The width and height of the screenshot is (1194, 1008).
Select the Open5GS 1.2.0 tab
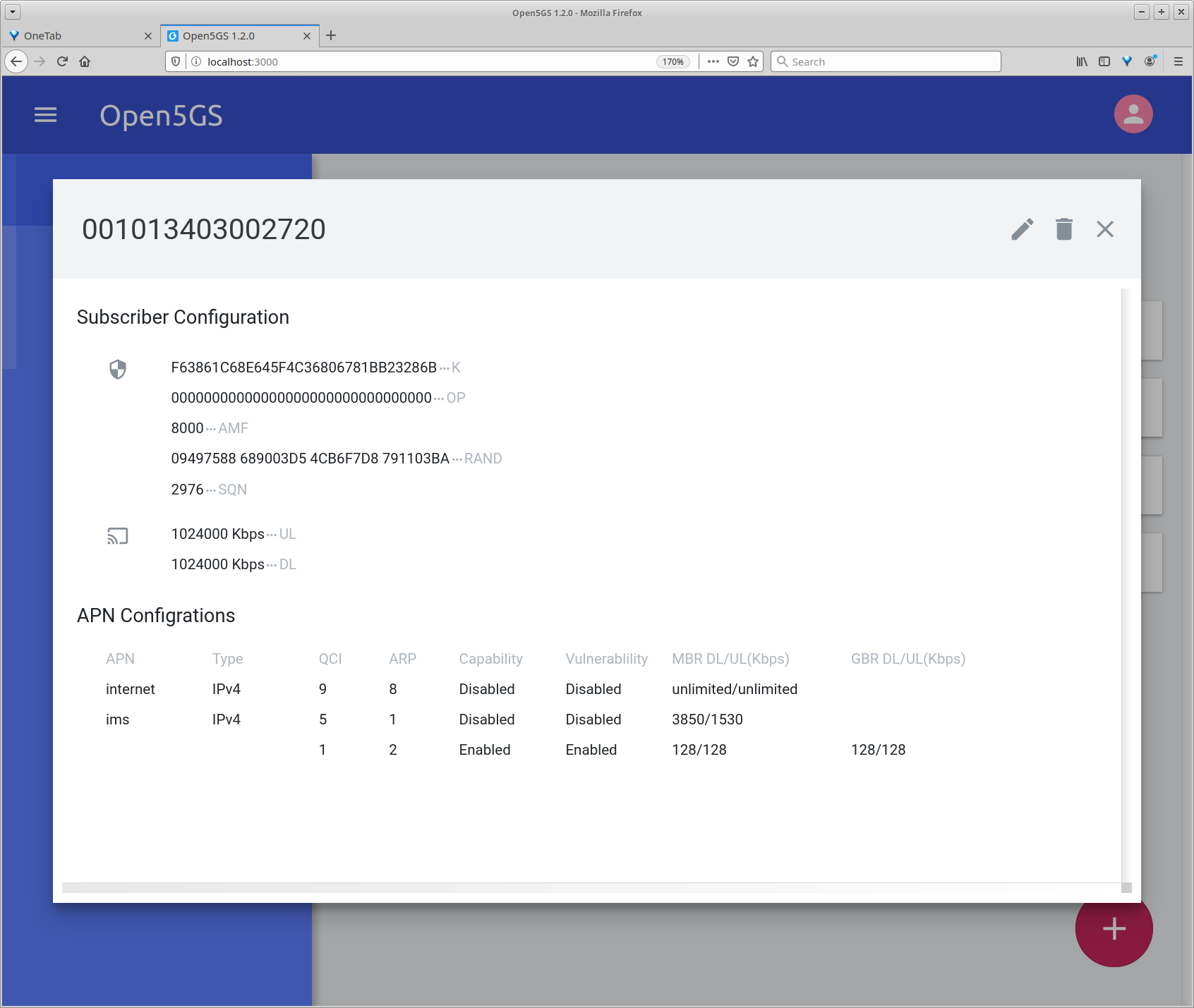tap(240, 36)
